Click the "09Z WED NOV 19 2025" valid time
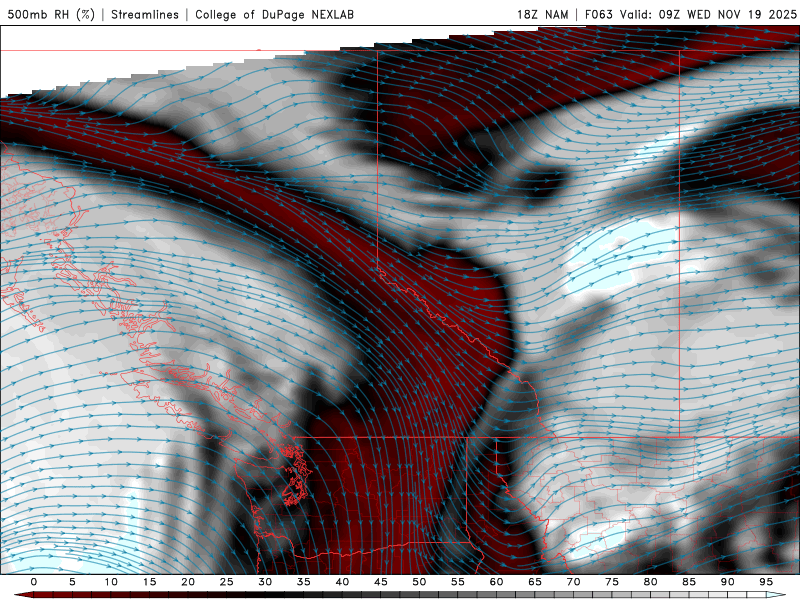800x600 pixels. point(728,14)
